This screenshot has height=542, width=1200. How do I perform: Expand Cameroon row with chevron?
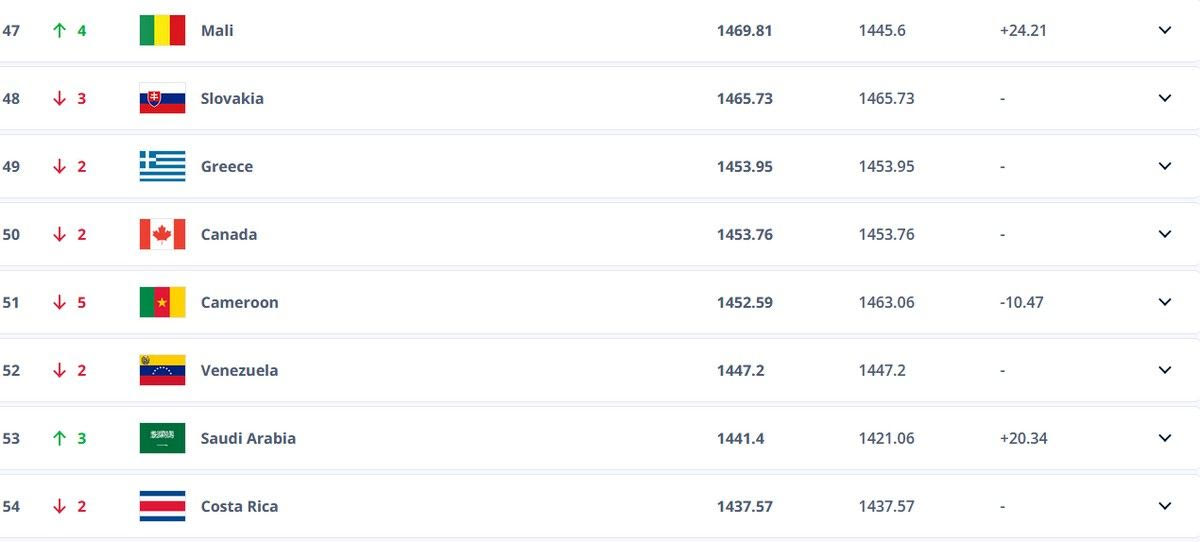(1164, 302)
